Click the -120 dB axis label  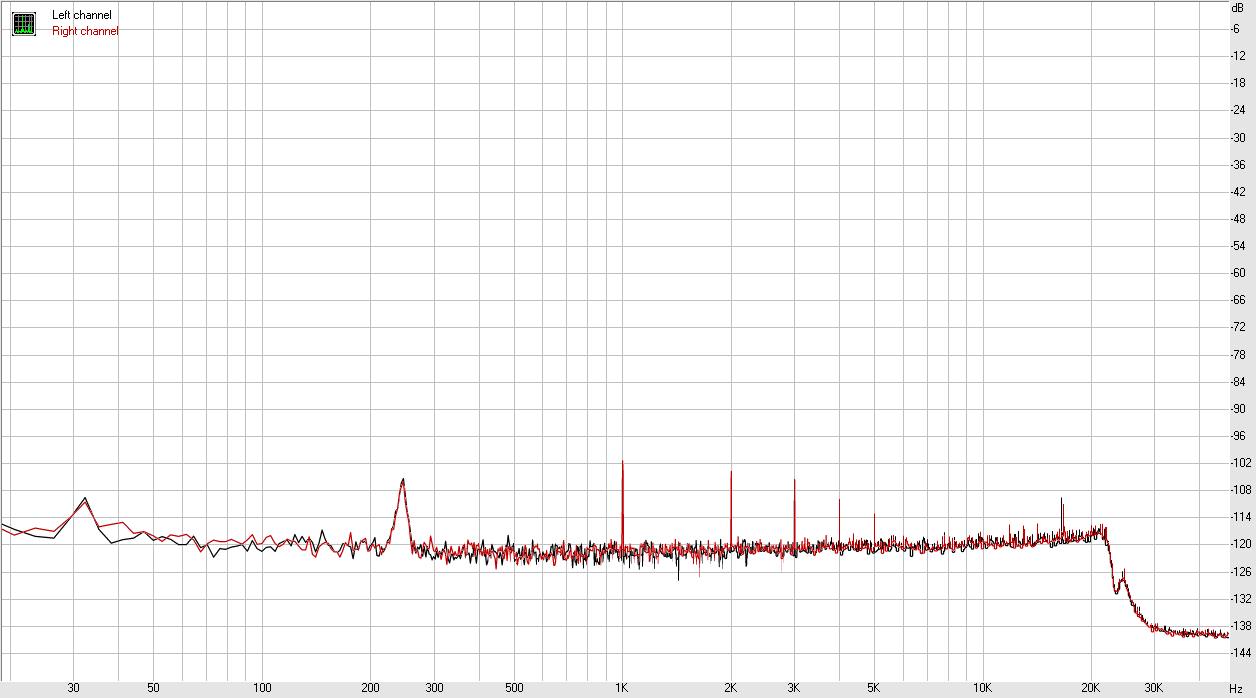point(1239,544)
